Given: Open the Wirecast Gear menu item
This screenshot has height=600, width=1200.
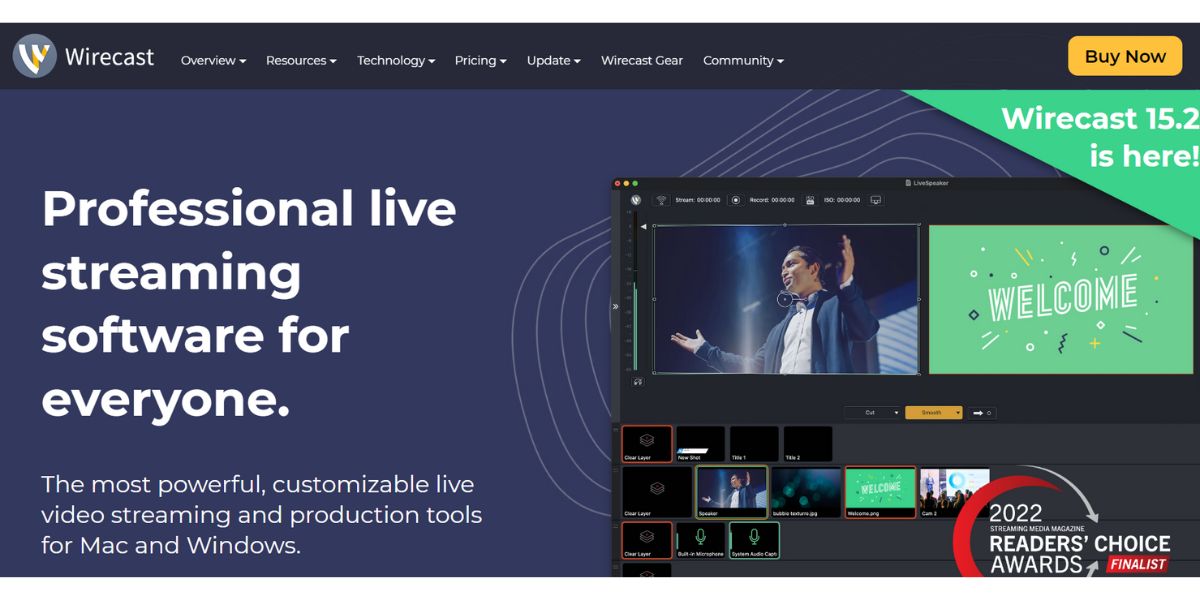Looking at the screenshot, I should [x=641, y=60].
